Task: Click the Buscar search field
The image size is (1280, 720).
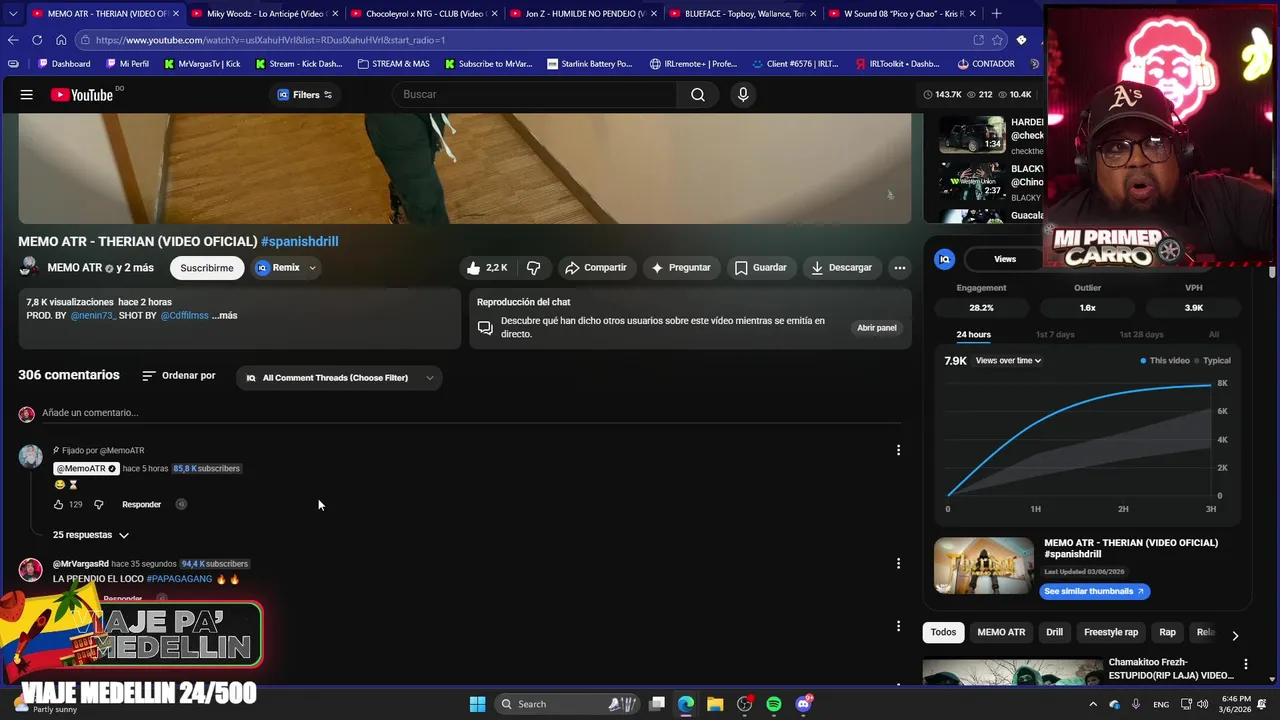Action: tap(535, 95)
